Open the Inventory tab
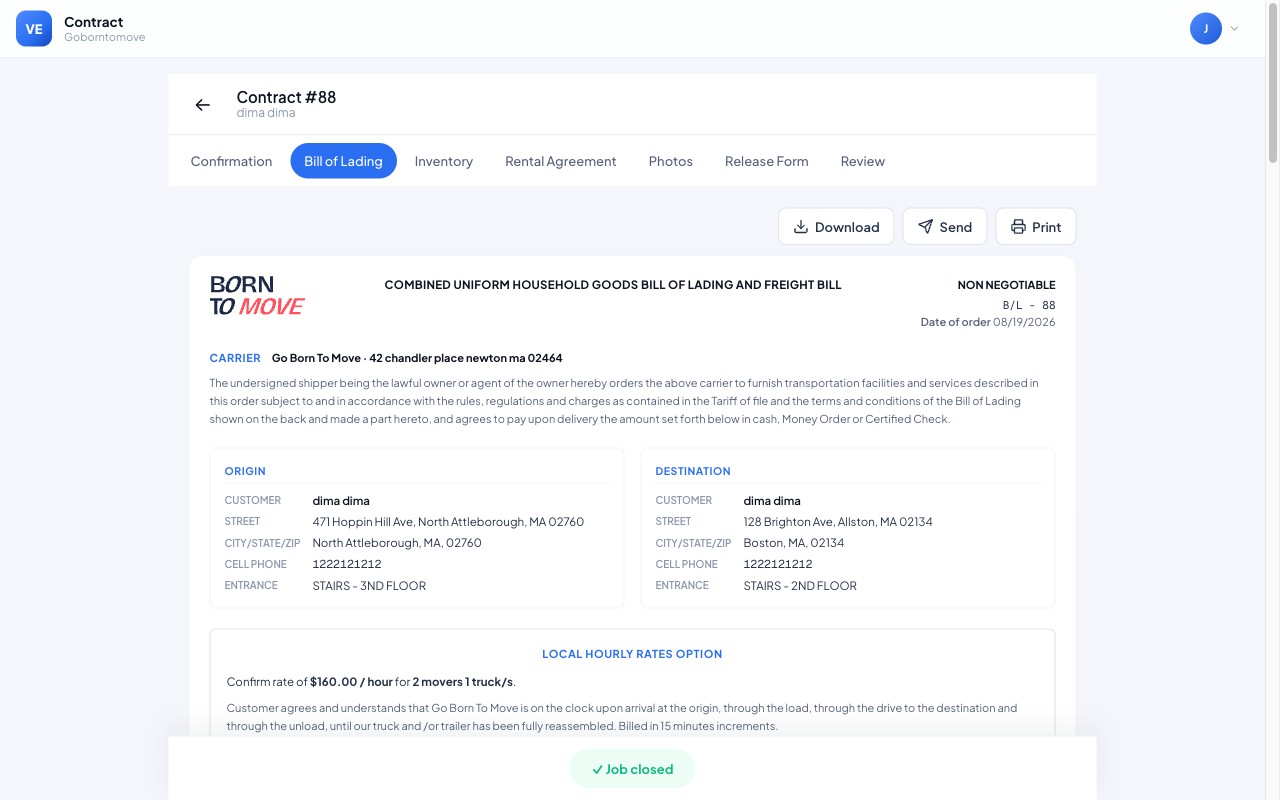This screenshot has width=1280, height=800. [444, 161]
